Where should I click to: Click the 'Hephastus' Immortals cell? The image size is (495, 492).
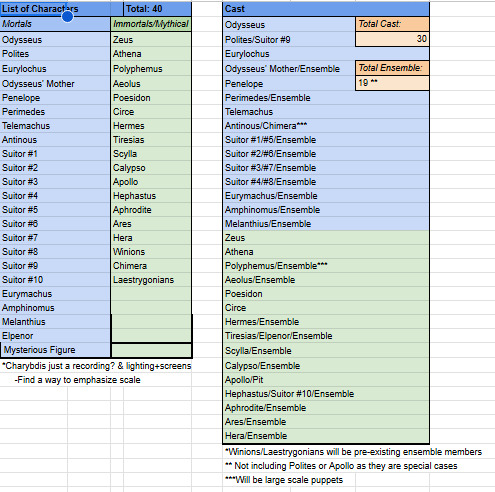[x=151, y=196]
